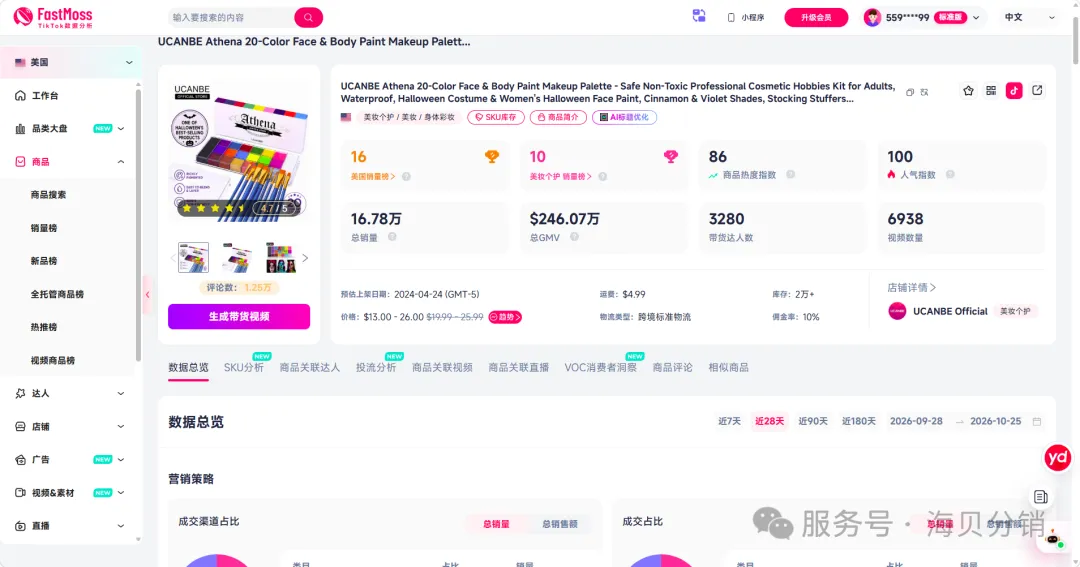Collapse the sidebar with the pink arrow handle
The image size is (1080, 567).
(x=147, y=295)
